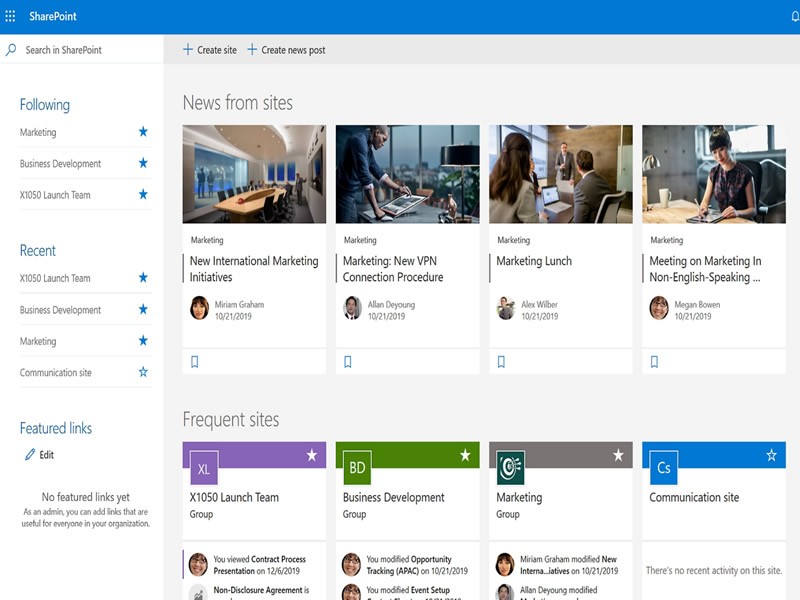The width and height of the screenshot is (800, 600).
Task: Open "Marketing: New VPN Connection Procedure" news post
Action: click(x=395, y=268)
